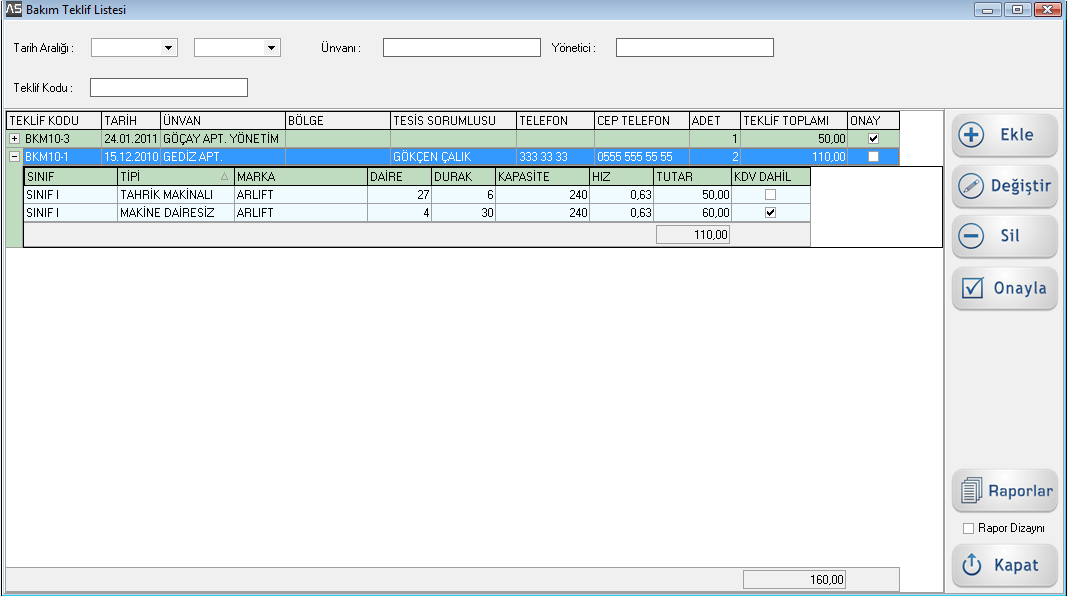
Task: Expand the BKM10-3 row details
Action: tap(14, 138)
